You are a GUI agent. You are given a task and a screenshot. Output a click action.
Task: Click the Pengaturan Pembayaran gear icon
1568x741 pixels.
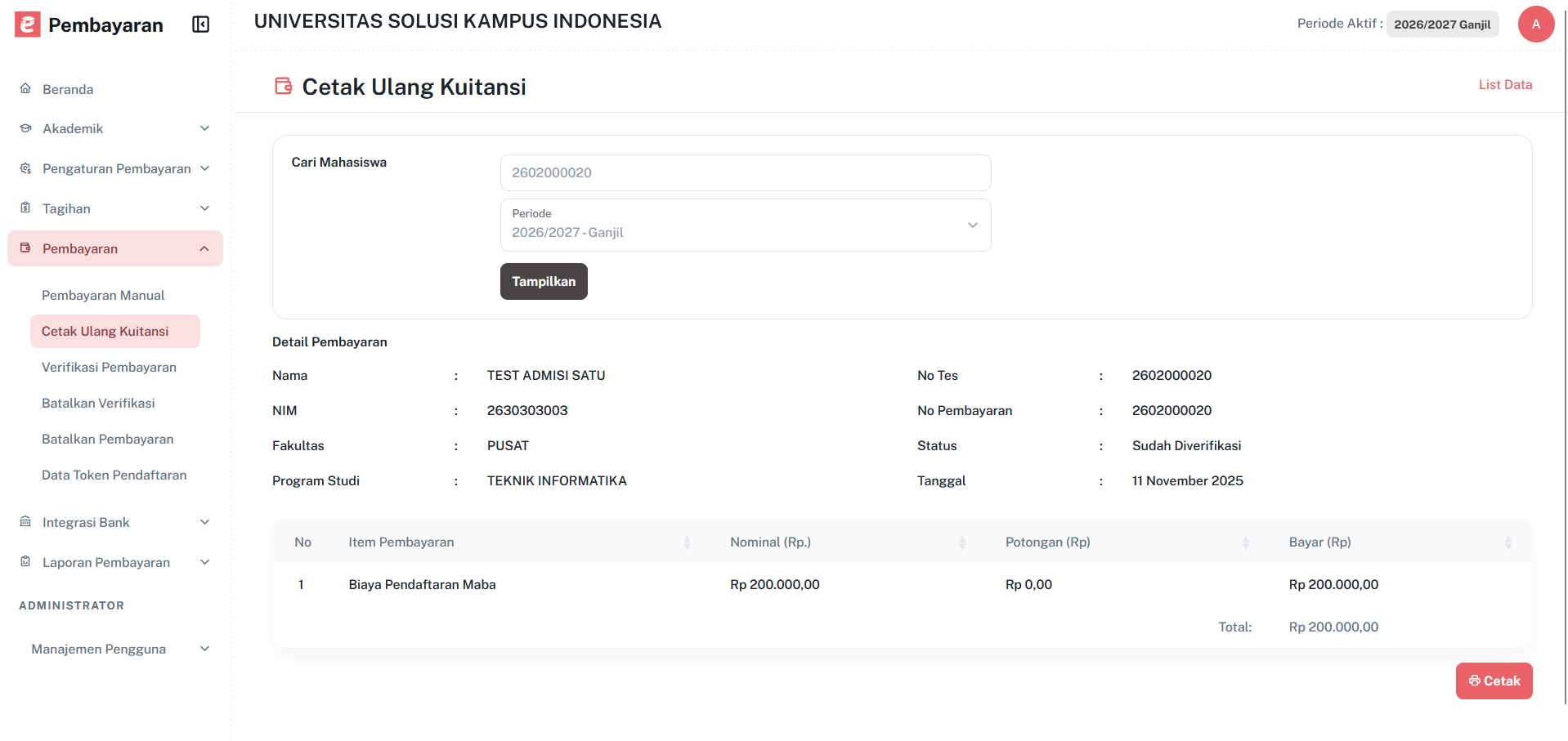[25, 168]
